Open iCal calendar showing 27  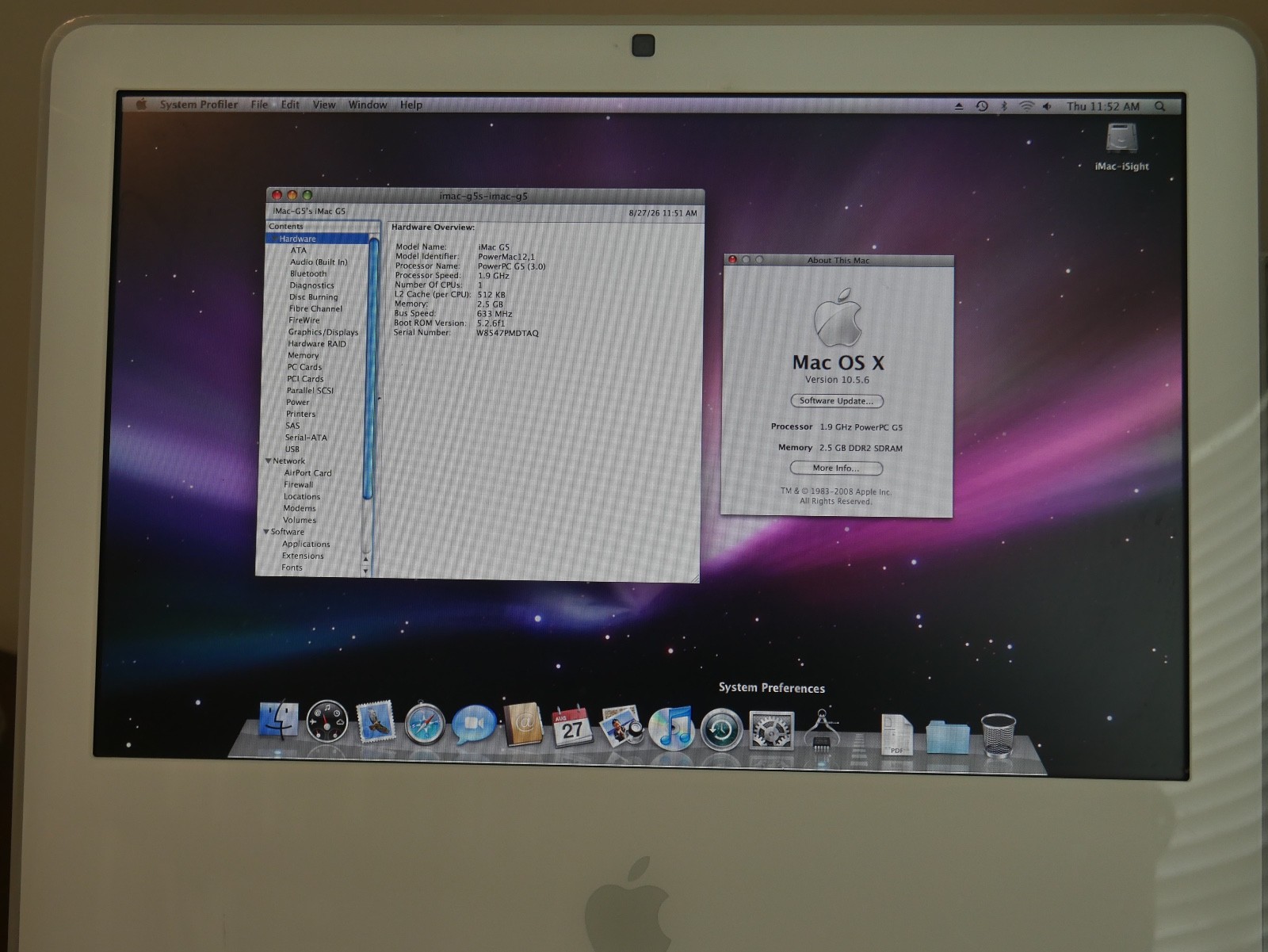[x=571, y=725]
